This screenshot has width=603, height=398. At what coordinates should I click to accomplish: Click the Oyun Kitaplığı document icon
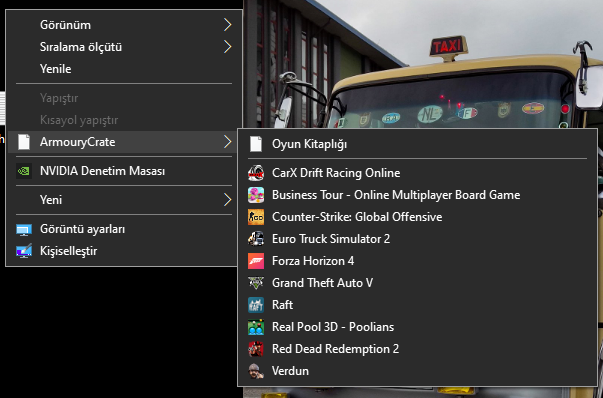pos(256,144)
